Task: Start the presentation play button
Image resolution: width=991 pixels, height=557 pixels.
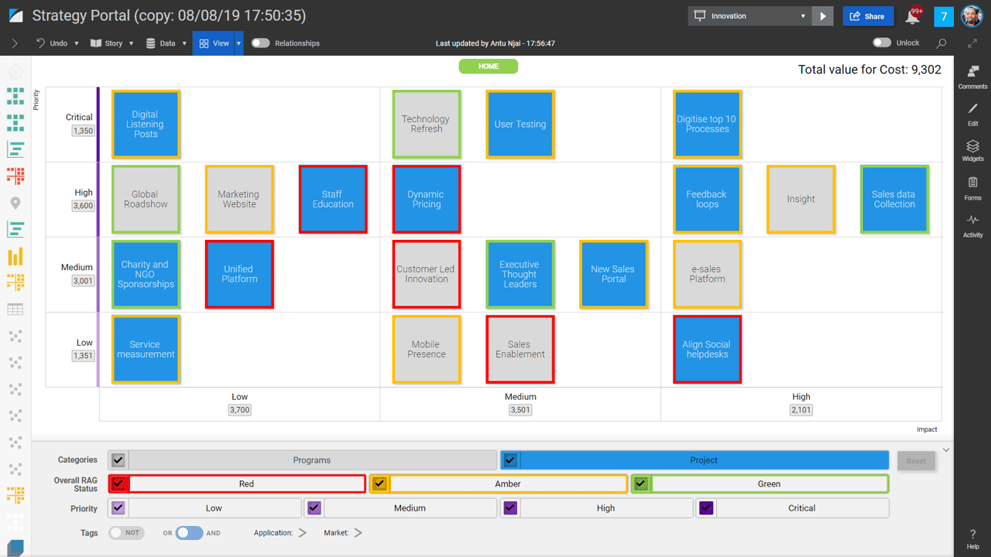Action: tap(823, 16)
